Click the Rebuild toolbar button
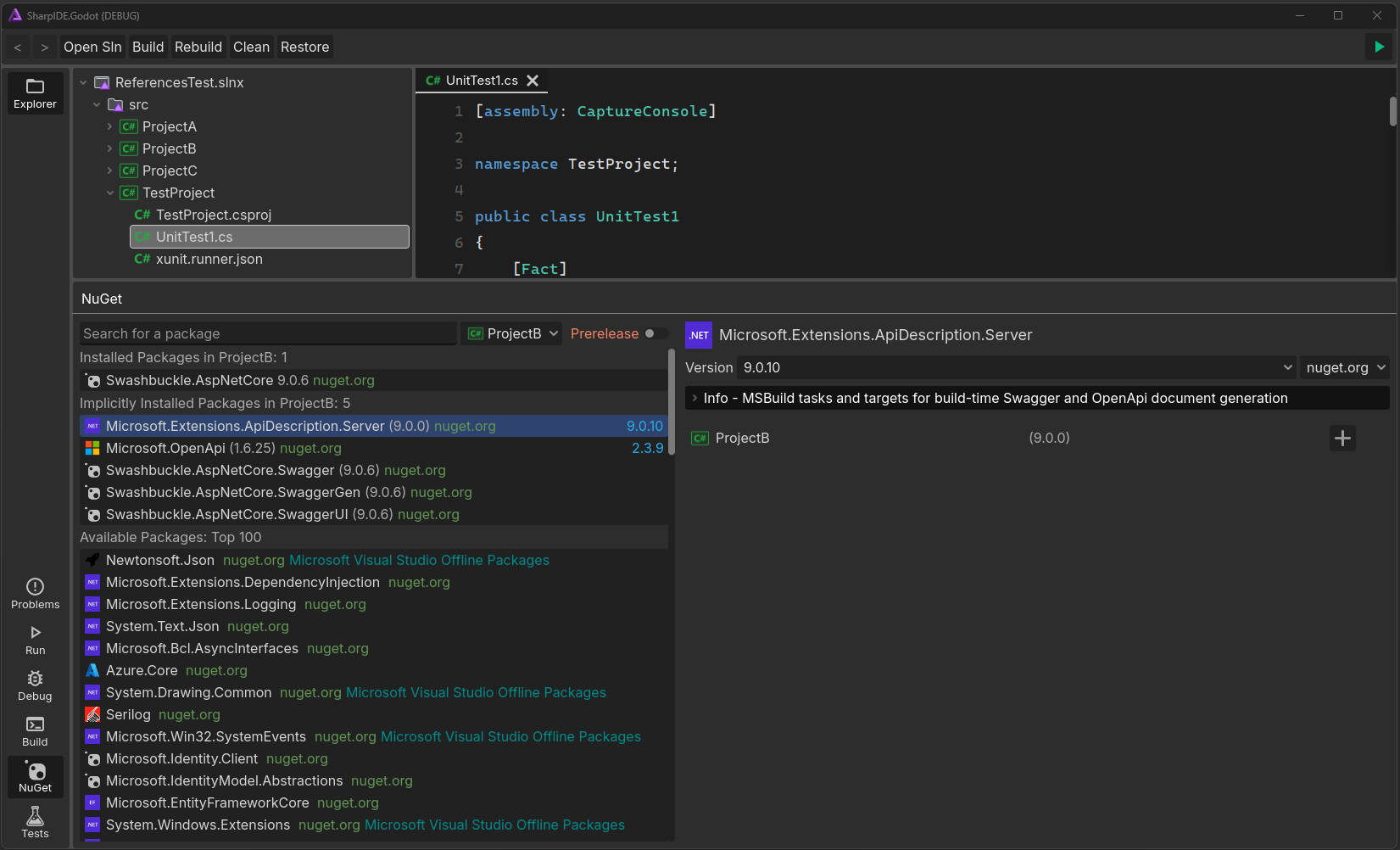 click(198, 48)
